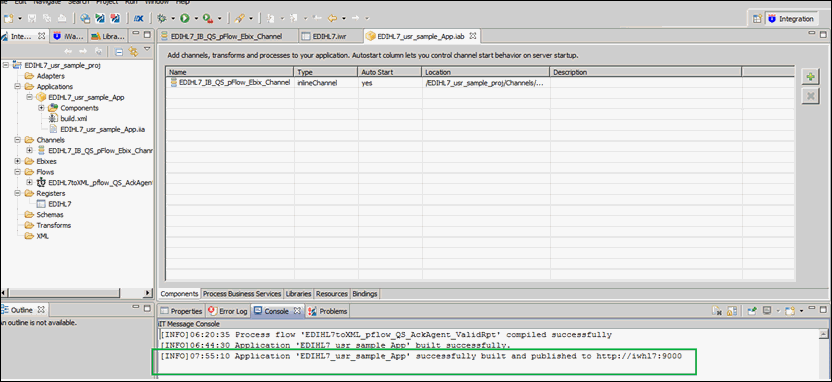
Task: Expand the Ebixes folder
Action: (18, 161)
